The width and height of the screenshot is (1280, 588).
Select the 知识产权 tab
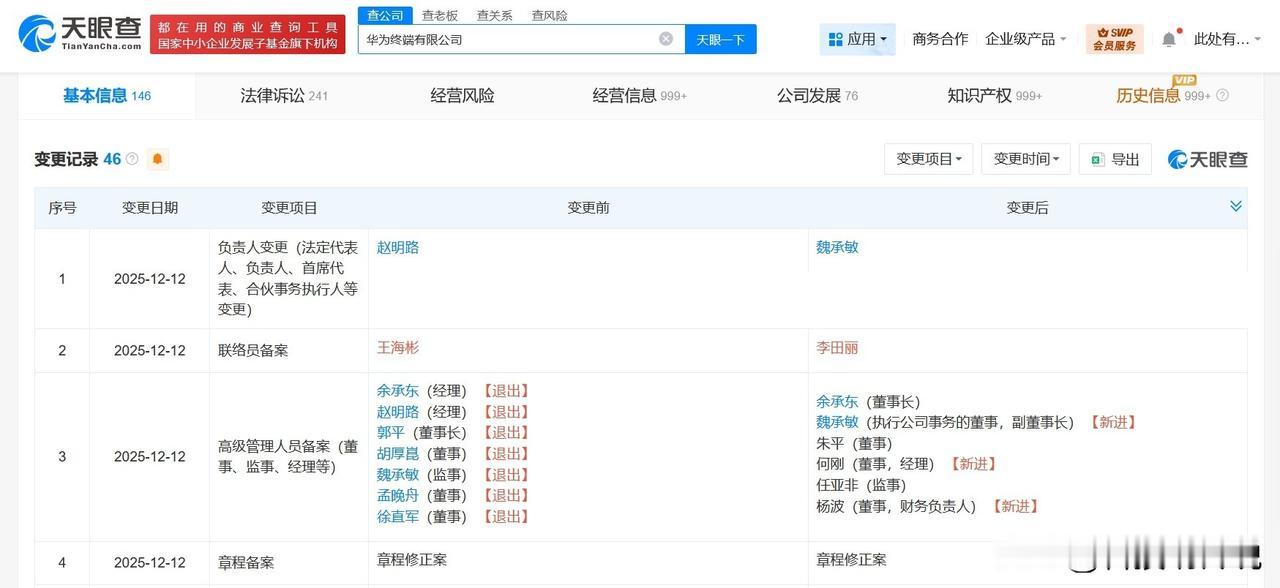[x=994, y=96]
